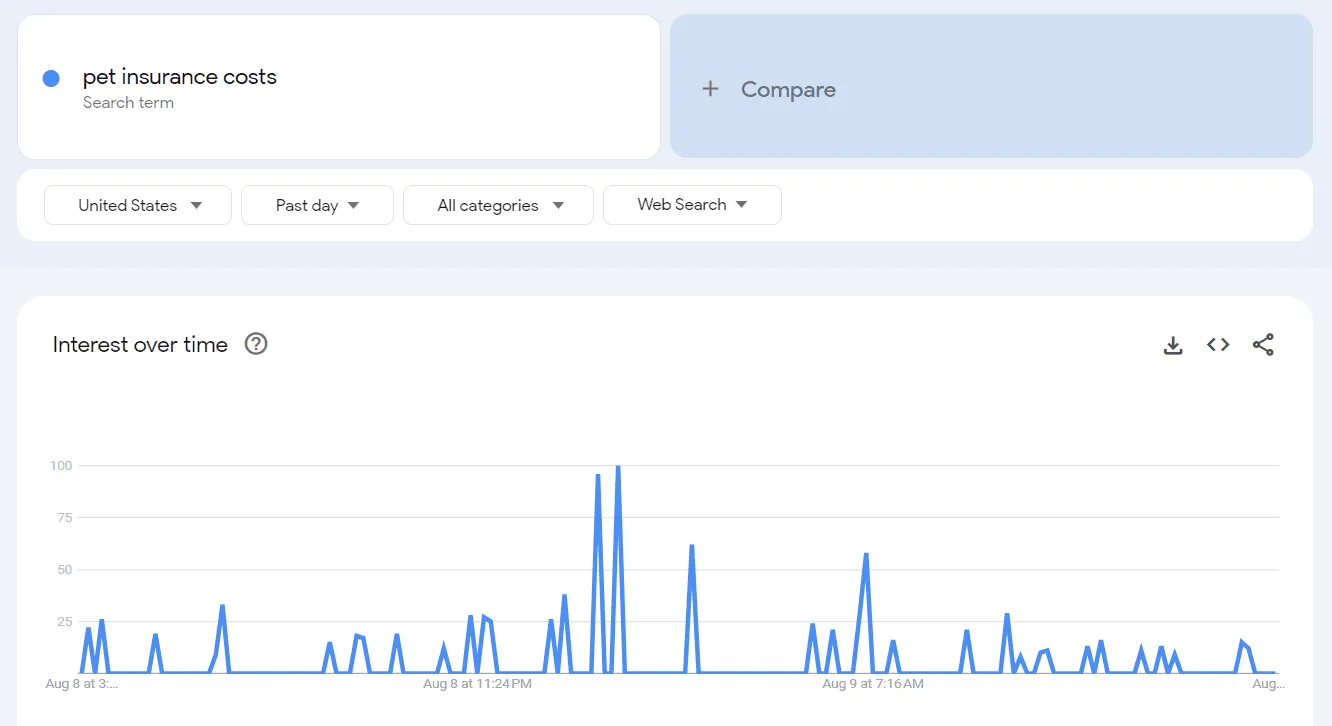Open the United States region dropdown
Screen dimensions: 1332x726
pos(137,205)
